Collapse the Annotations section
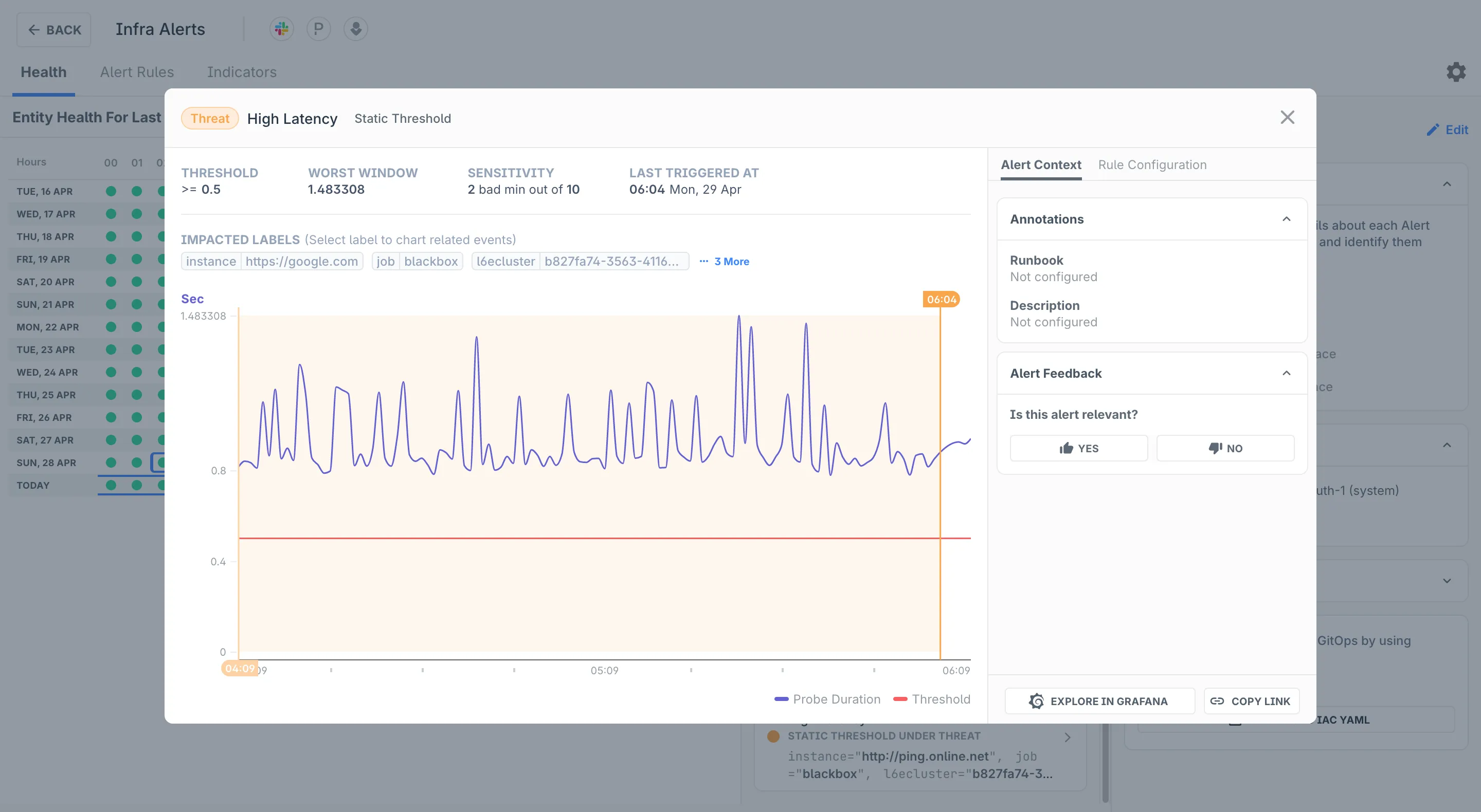Image resolution: width=1481 pixels, height=812 pixels. [x=1287, y=219]
